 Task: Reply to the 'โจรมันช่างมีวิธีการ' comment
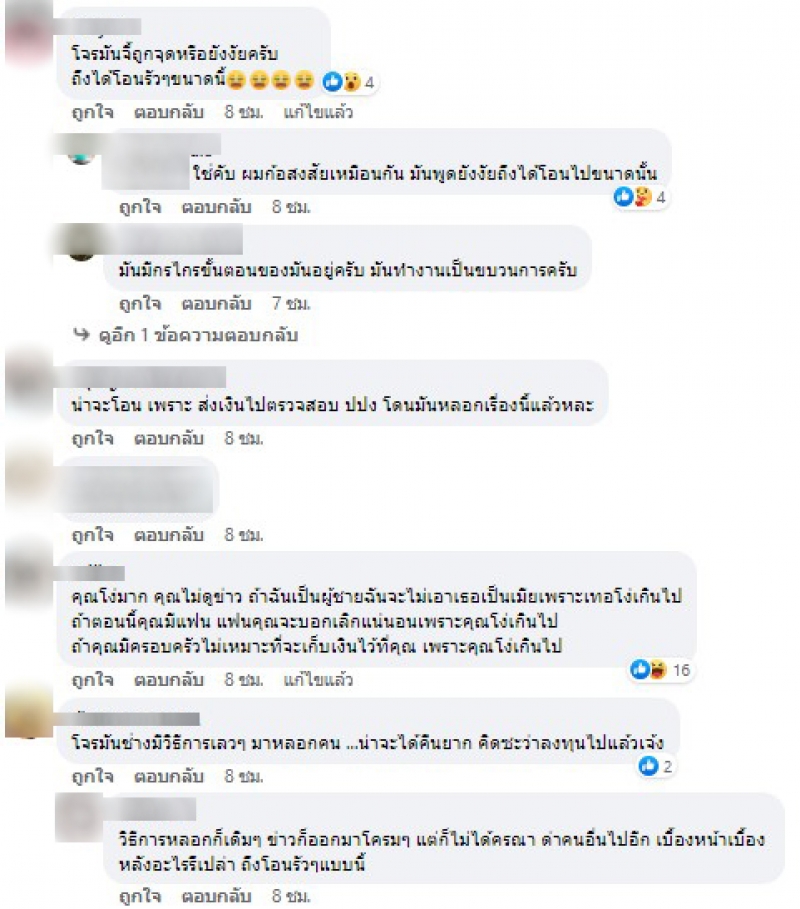tap(169, 776)
